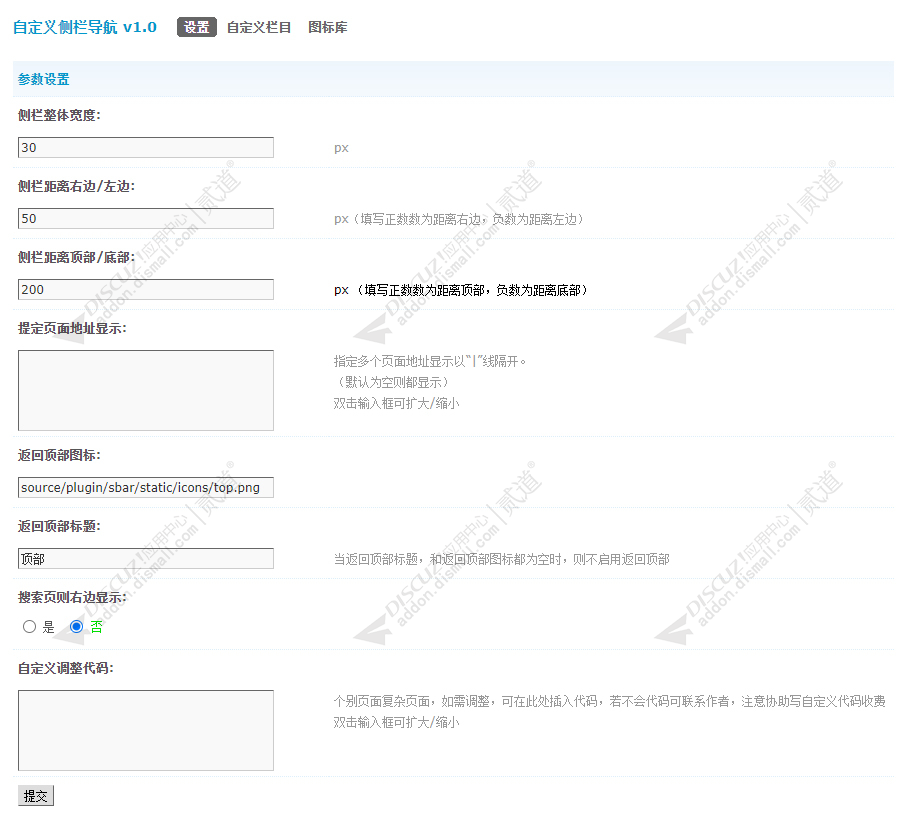Screen dimensions: 900x817
Task: Click the px unit beside width field
Action: click(342, 148)
